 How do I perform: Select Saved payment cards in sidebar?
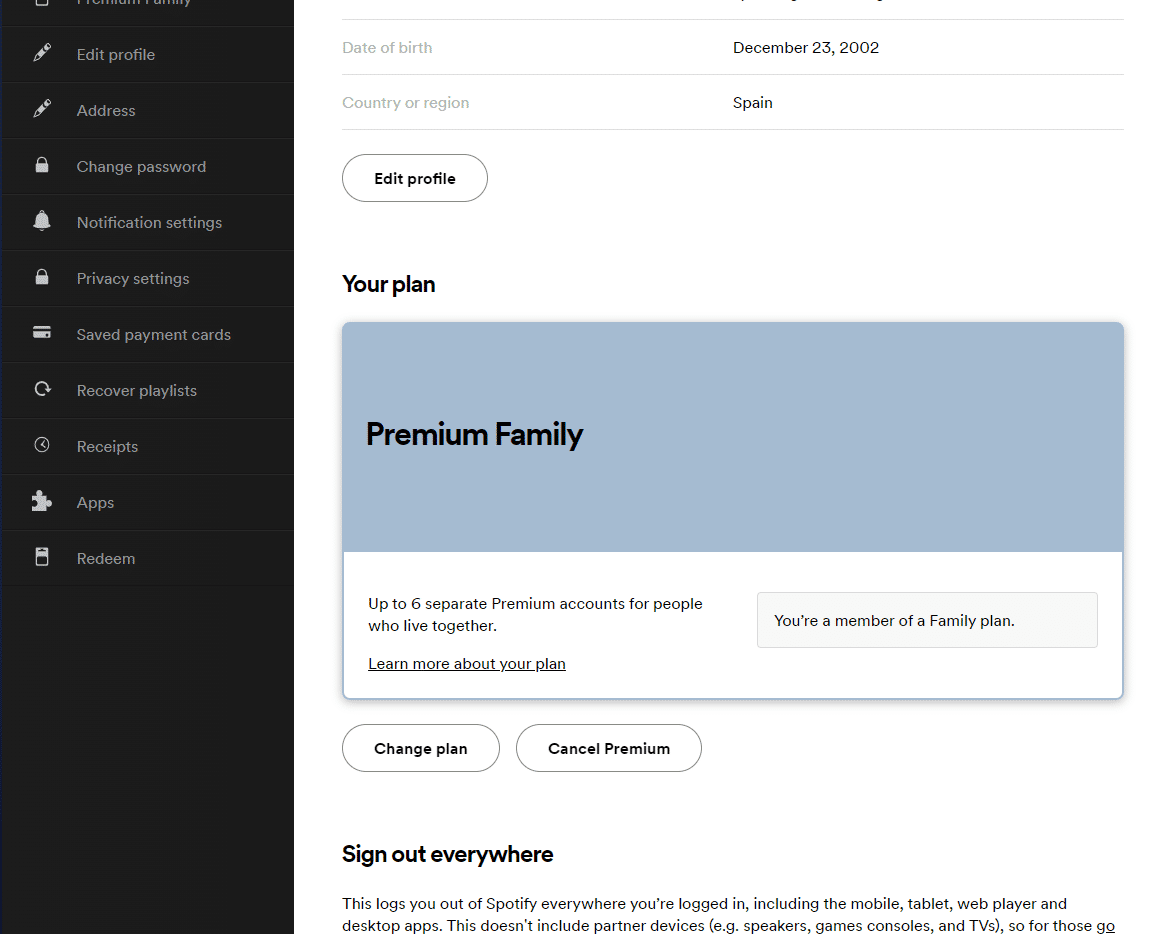point(153,335)
